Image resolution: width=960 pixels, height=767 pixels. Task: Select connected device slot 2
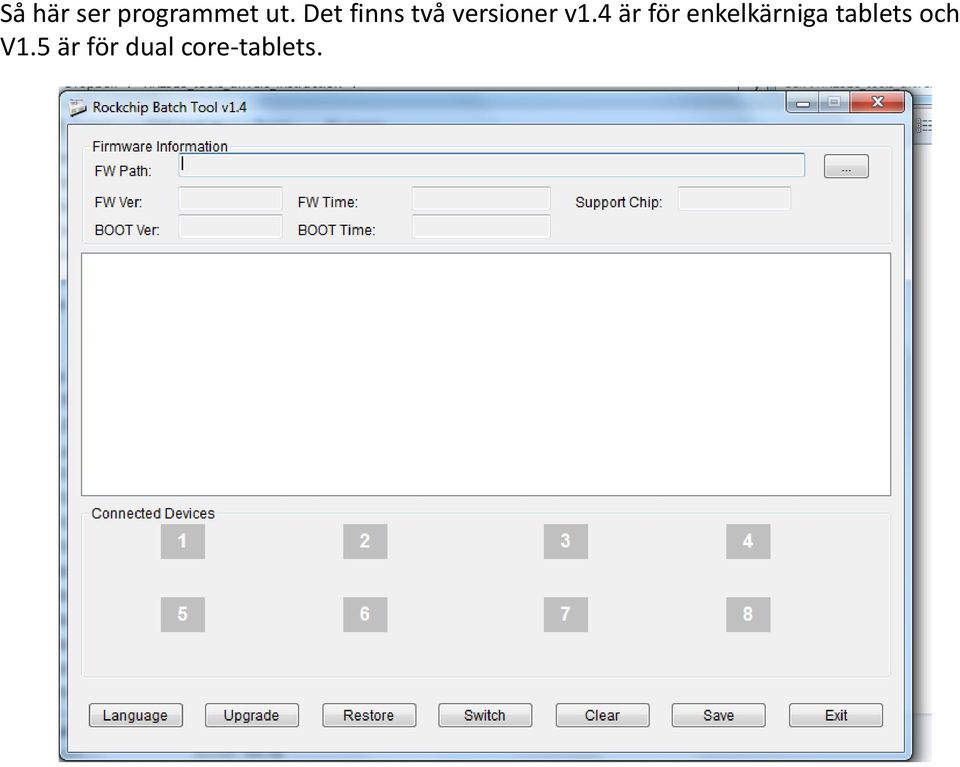click(365, 541)
